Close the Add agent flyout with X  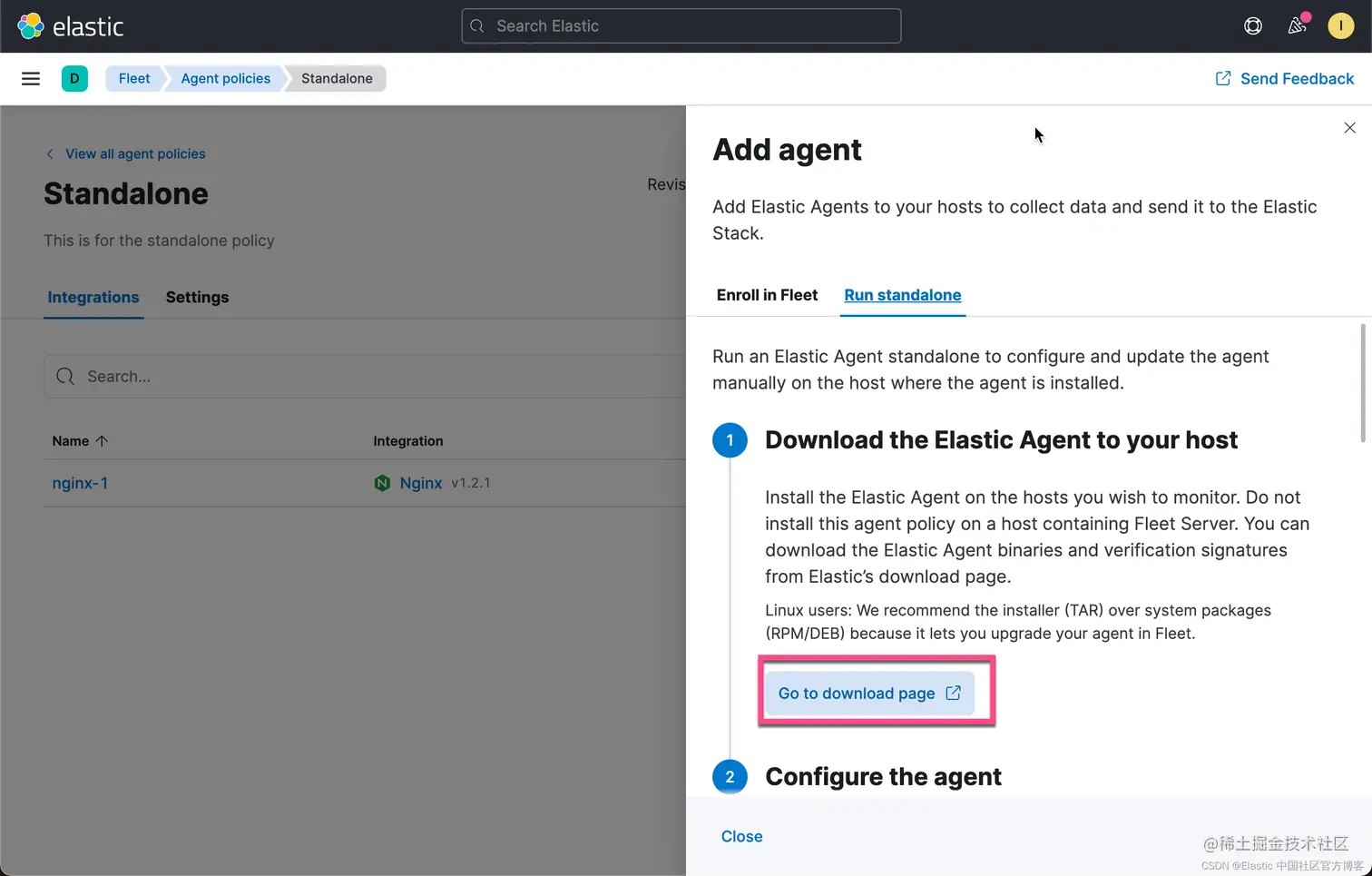[x=1350, y=128]
